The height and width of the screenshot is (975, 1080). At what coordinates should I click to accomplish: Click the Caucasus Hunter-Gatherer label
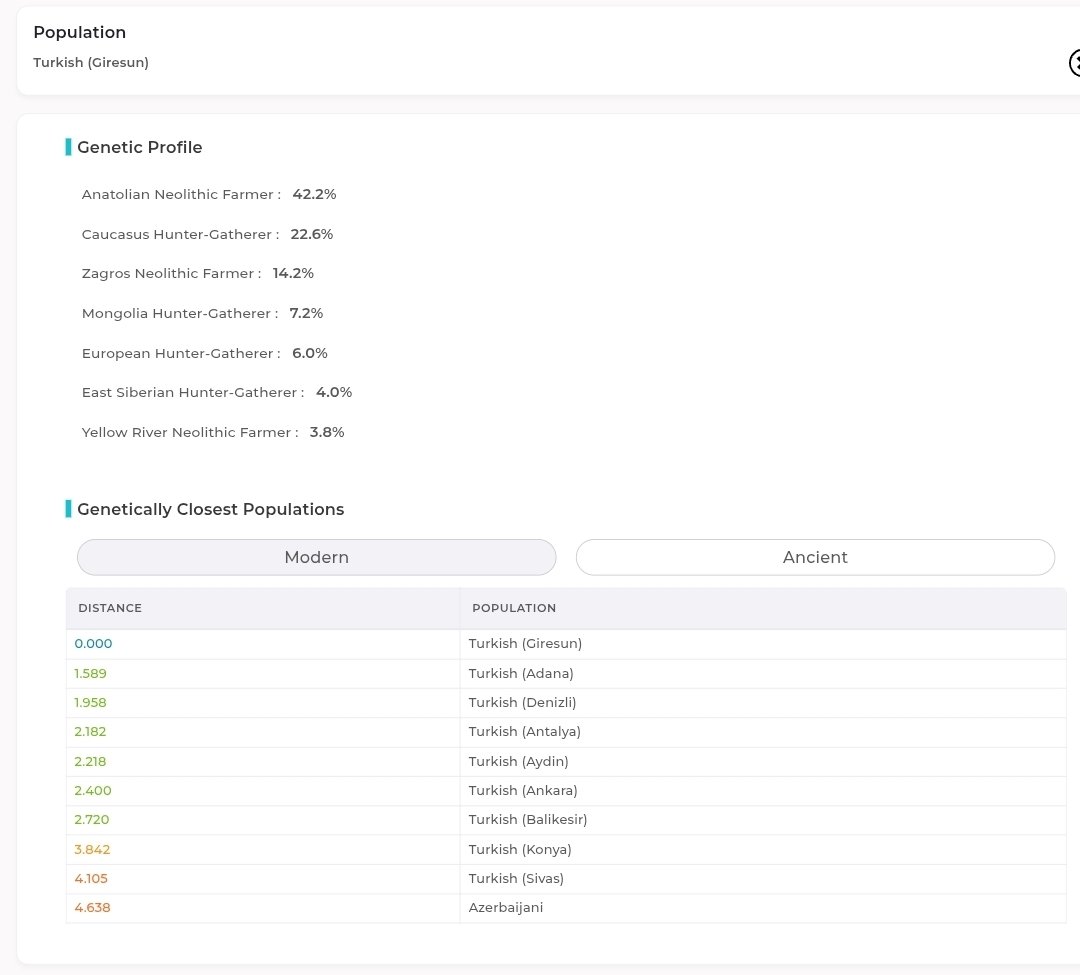(x=180, y=235)
